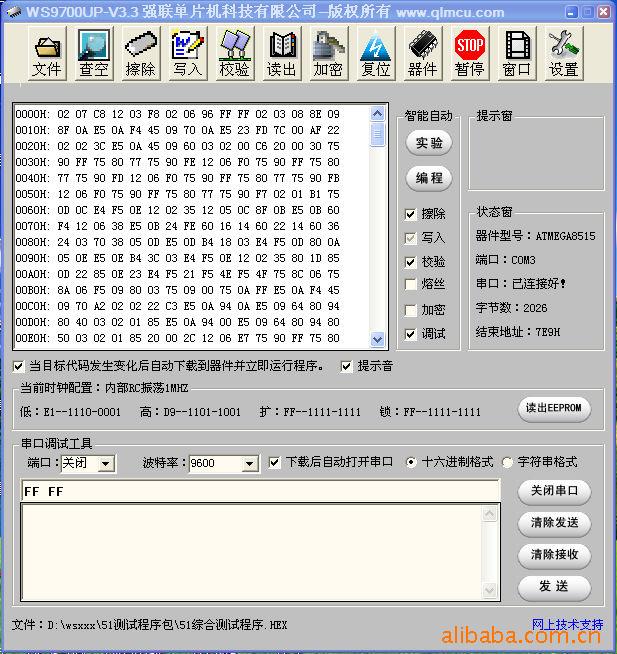Toggle 下载后自动打开串口 checkbox

click(274, 462)
